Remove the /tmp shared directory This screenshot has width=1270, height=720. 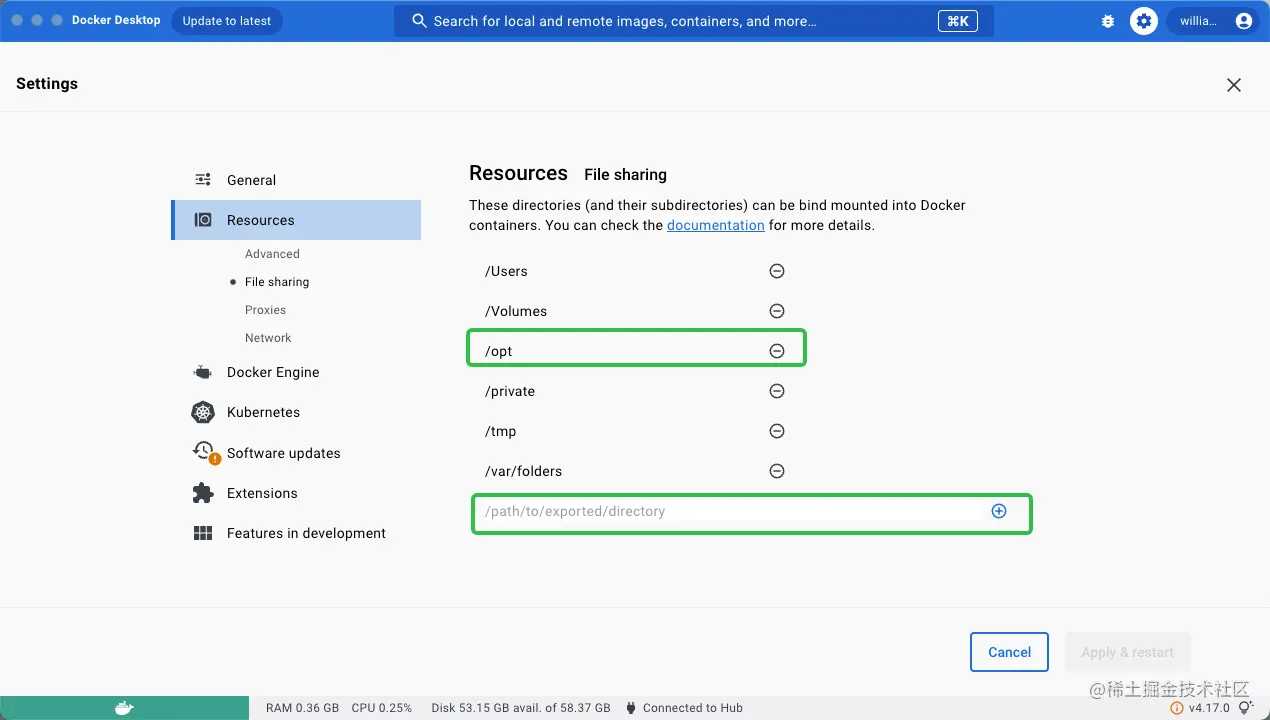[777, 431]
